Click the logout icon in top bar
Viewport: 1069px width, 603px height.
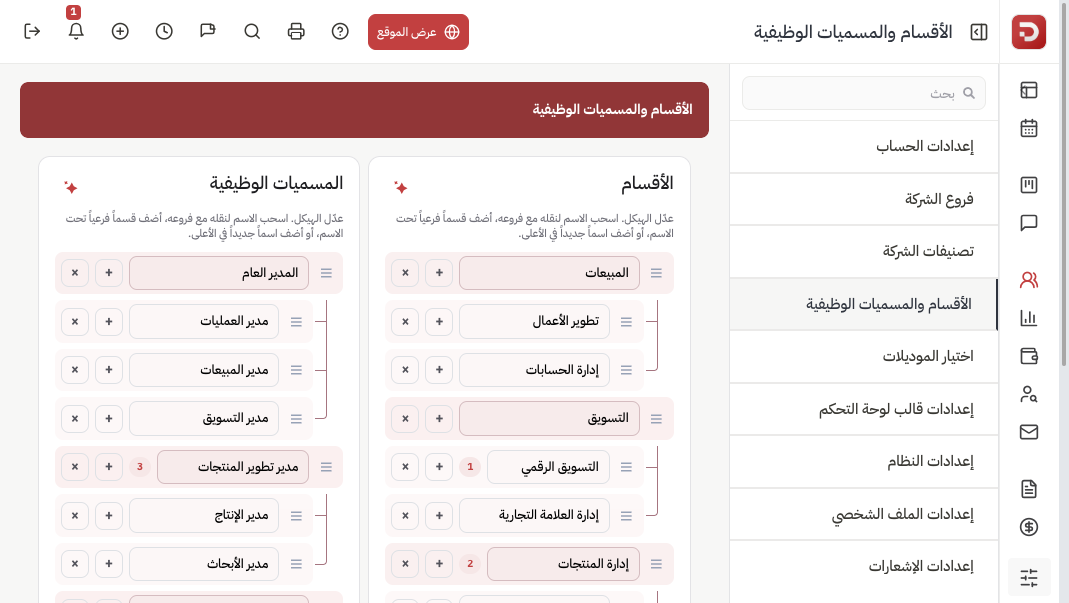pos(32,31)
